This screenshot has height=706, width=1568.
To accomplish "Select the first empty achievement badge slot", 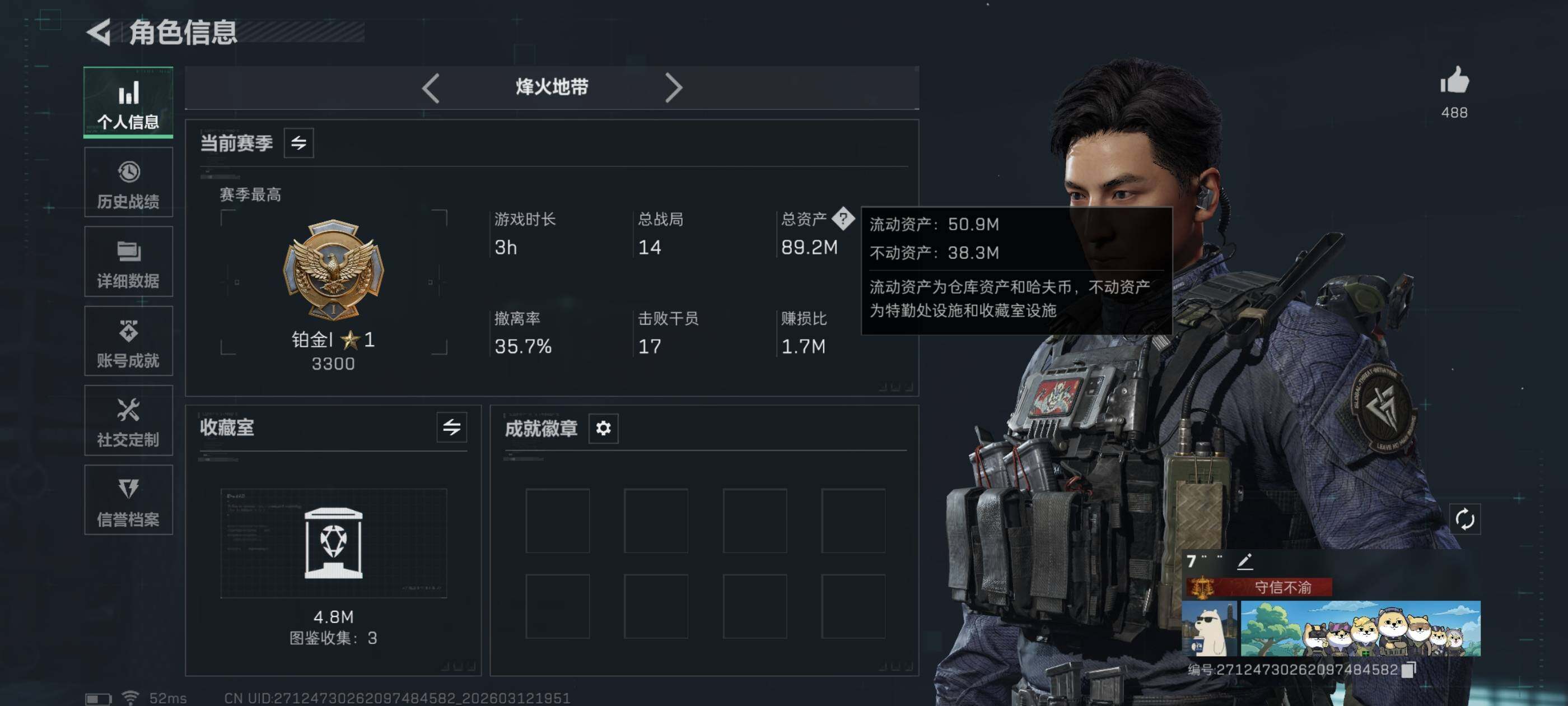I will coord(558,521).
